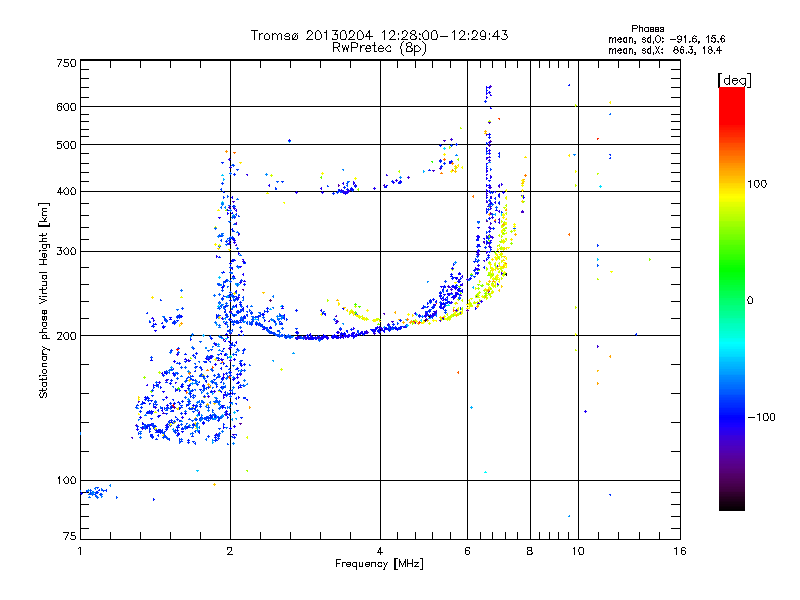Click the y-axis tick label '750'
This screenshot has height=600, width=800.
[x=66, y=63]
